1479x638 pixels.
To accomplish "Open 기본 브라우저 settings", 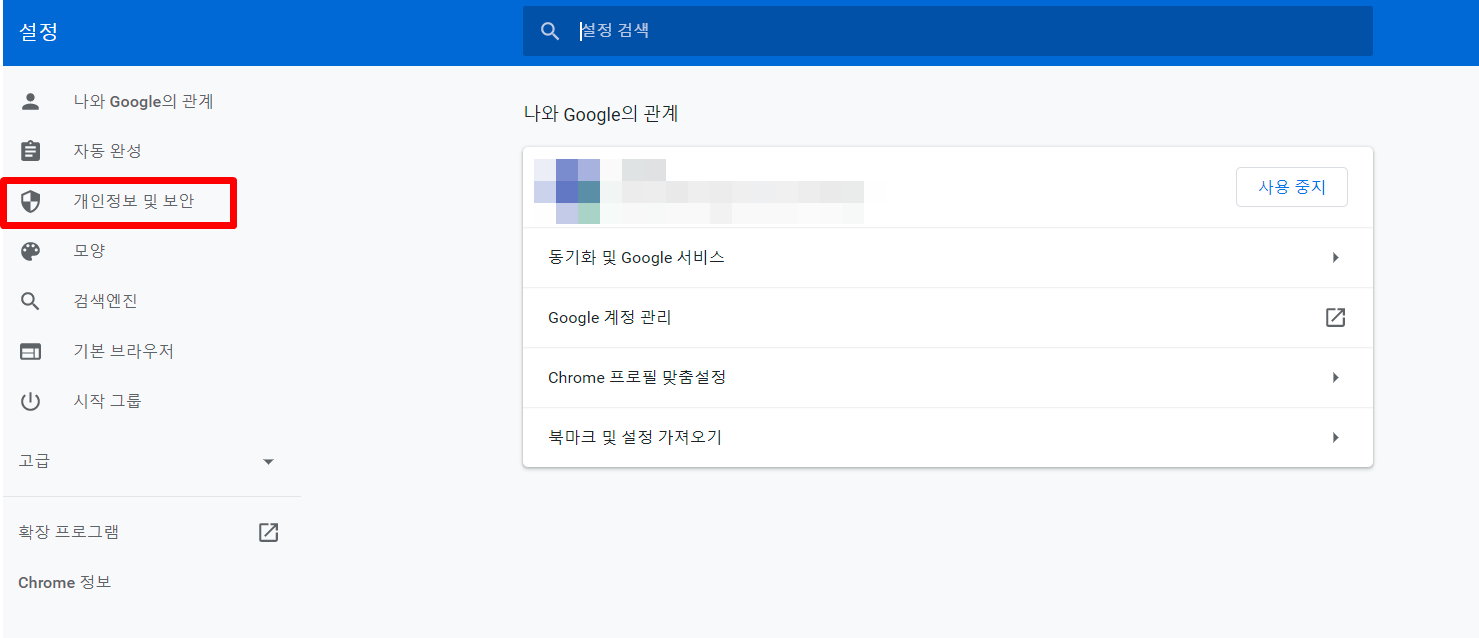I will [x=123, y=351].
